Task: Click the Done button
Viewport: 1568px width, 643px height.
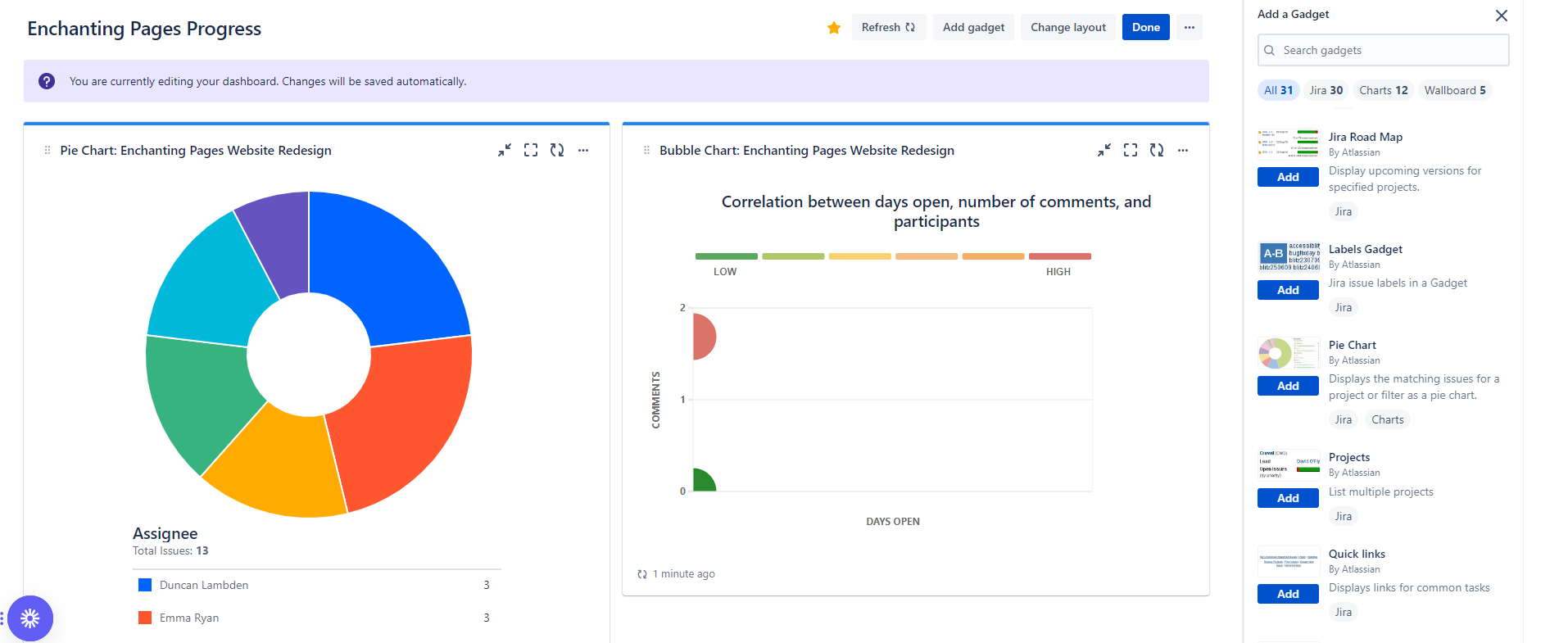Action: click(1145, 27)
